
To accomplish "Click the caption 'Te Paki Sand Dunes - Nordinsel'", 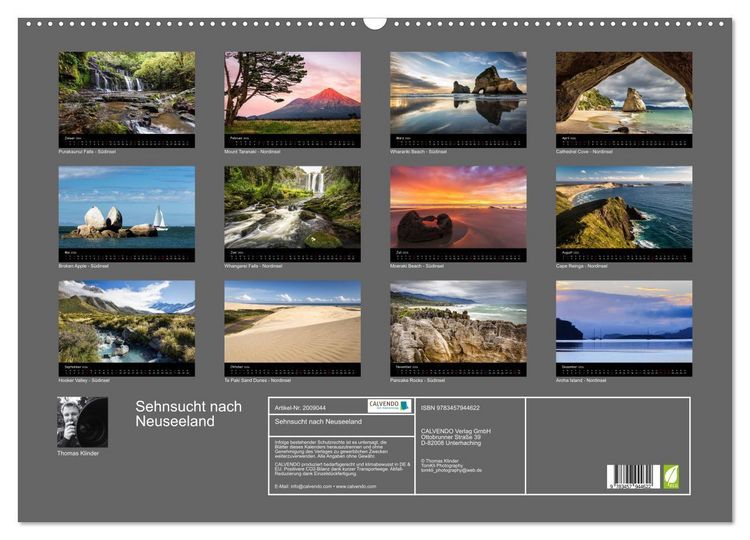I will point(257,380).
